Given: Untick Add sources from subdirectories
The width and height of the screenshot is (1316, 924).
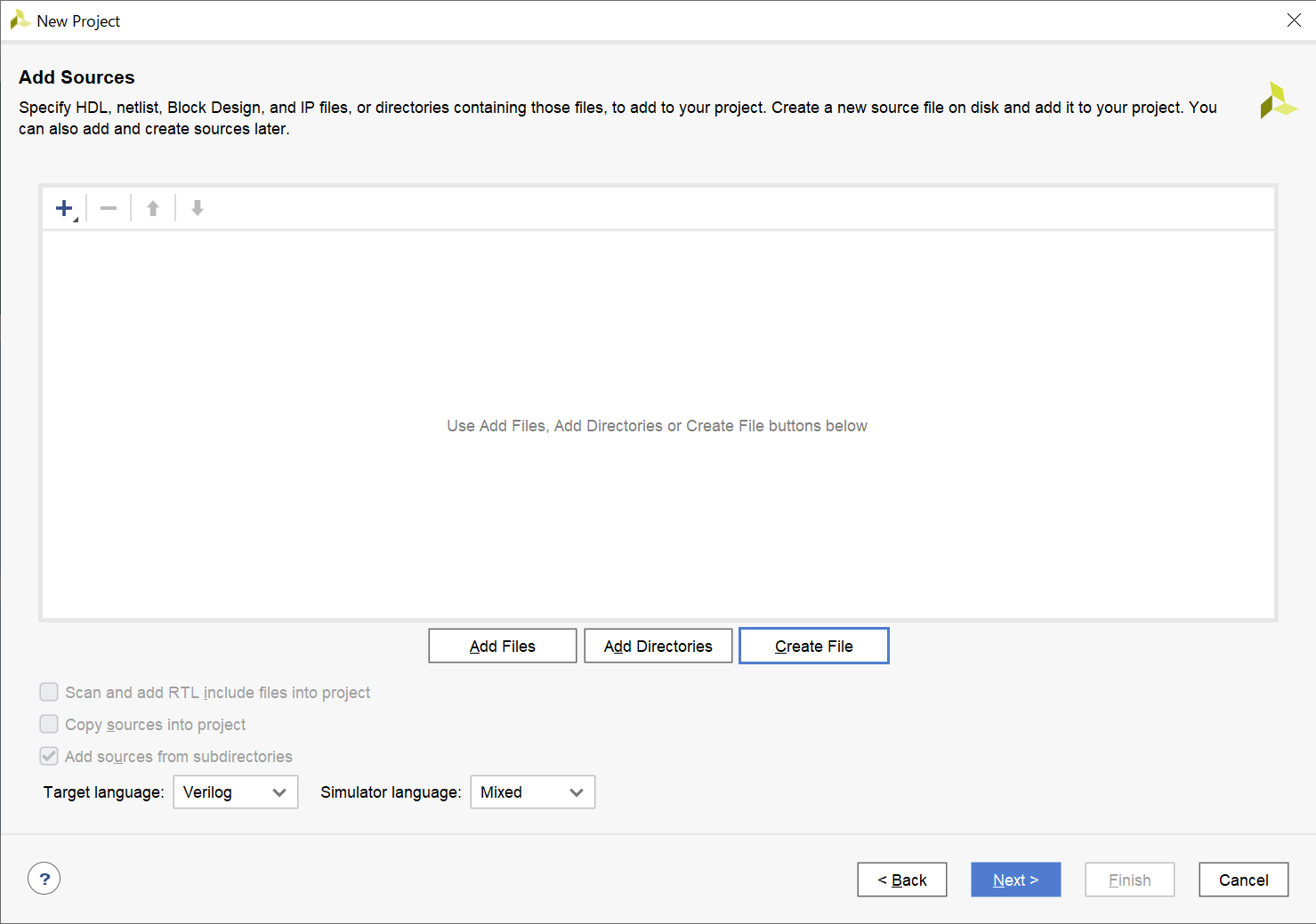Looking at the screenshot, I should (x=49, y=756).
